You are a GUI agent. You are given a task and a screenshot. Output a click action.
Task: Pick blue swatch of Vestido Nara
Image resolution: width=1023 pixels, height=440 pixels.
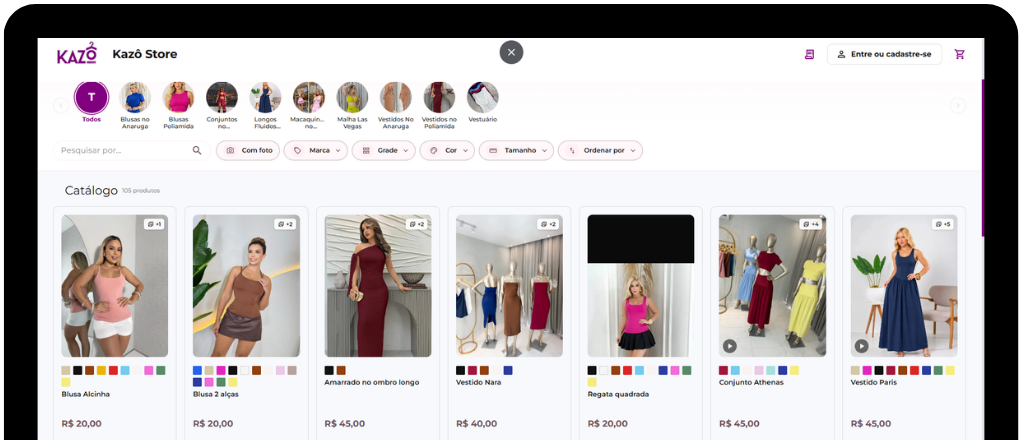pyautogui.click(x=508, y=370)
